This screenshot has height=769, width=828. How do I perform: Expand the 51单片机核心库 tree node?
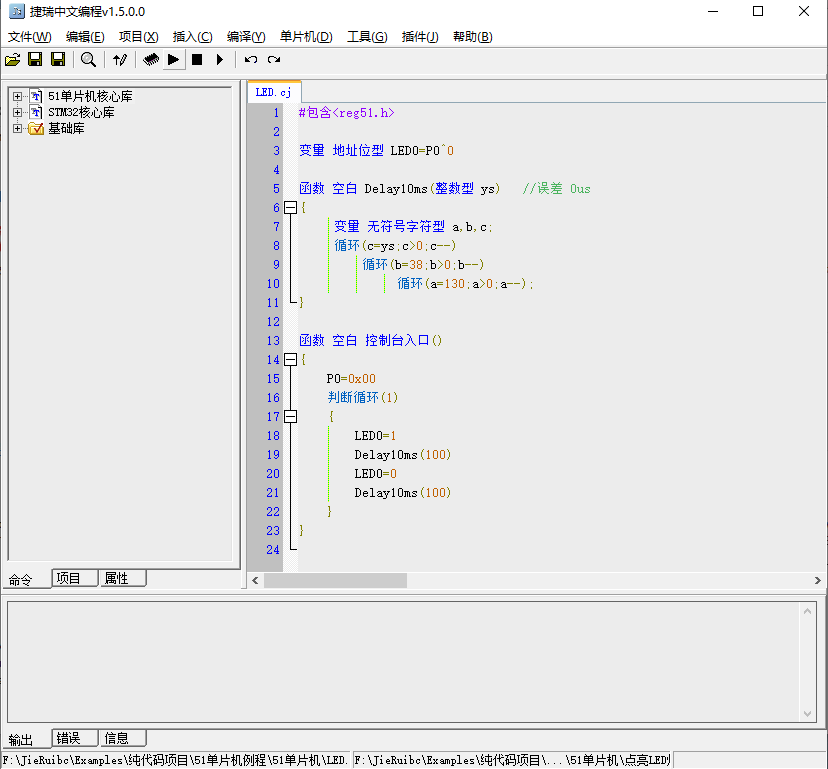[x=17, y=97]
